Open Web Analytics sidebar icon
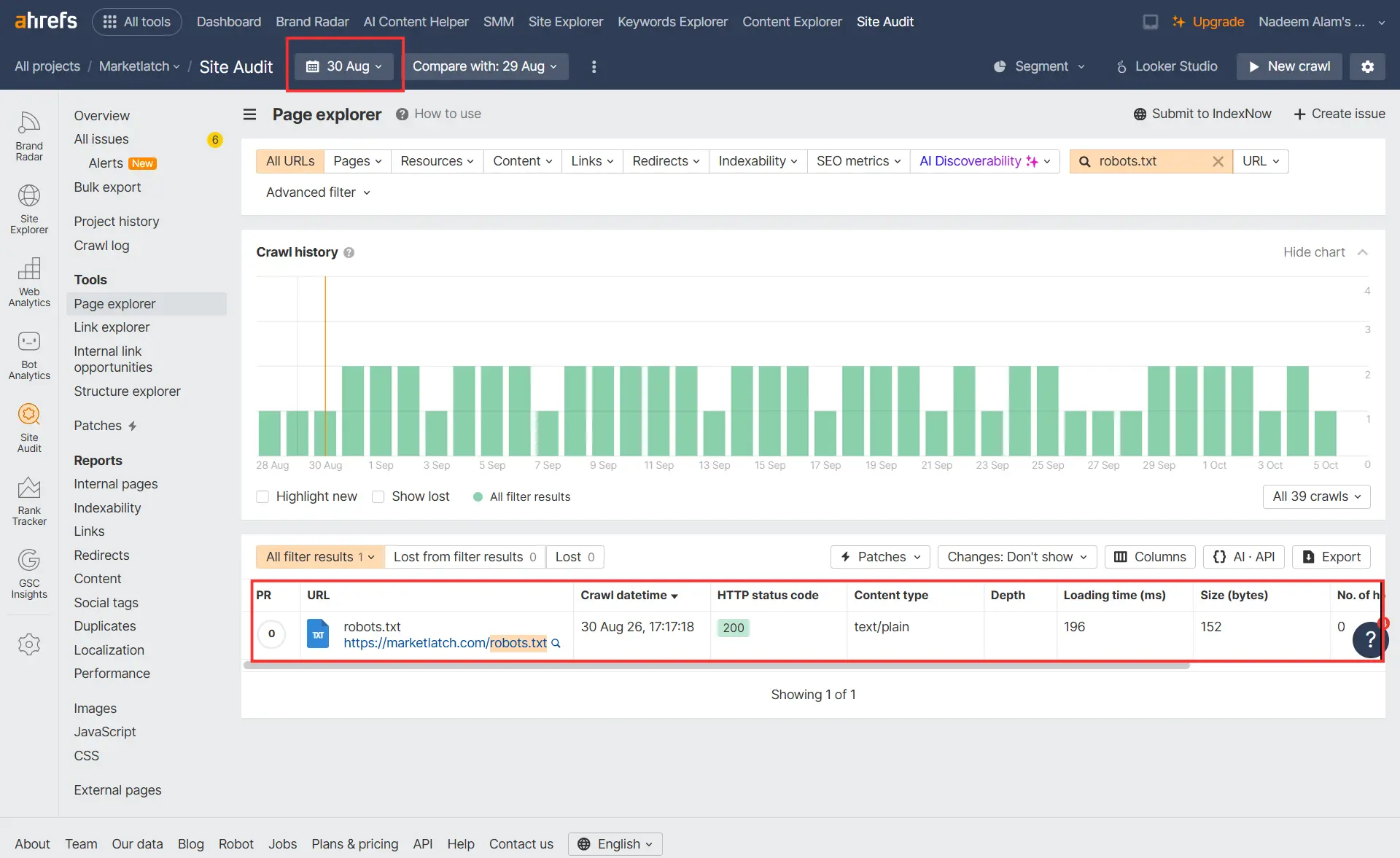Screen dimensions: 1400x858 coord(29,281)
